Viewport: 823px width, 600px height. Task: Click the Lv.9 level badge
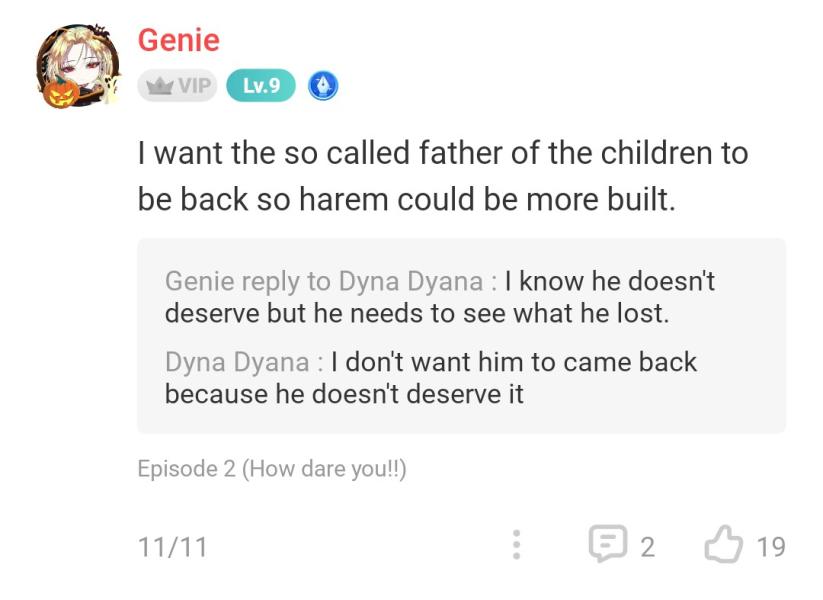(261, 86)
